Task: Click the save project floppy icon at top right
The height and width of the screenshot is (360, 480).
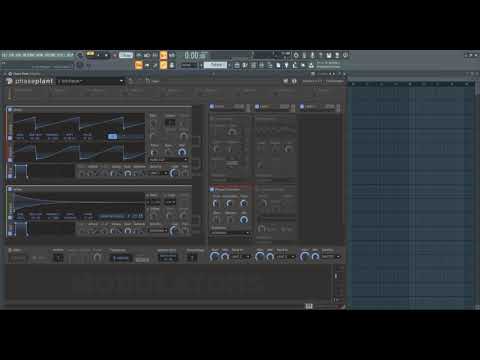Action: 329,55
